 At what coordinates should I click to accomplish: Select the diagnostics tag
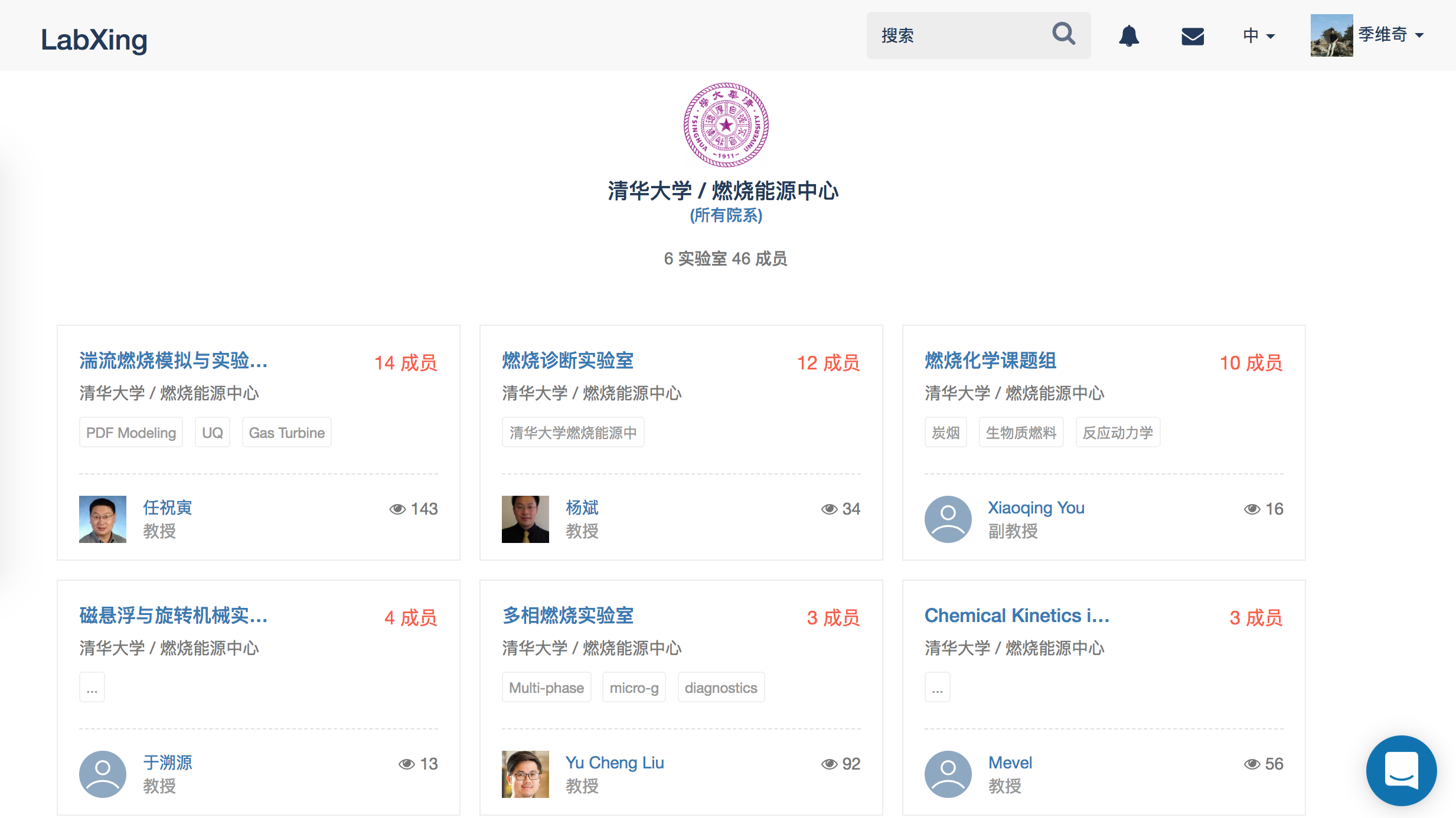pos(722,688)
